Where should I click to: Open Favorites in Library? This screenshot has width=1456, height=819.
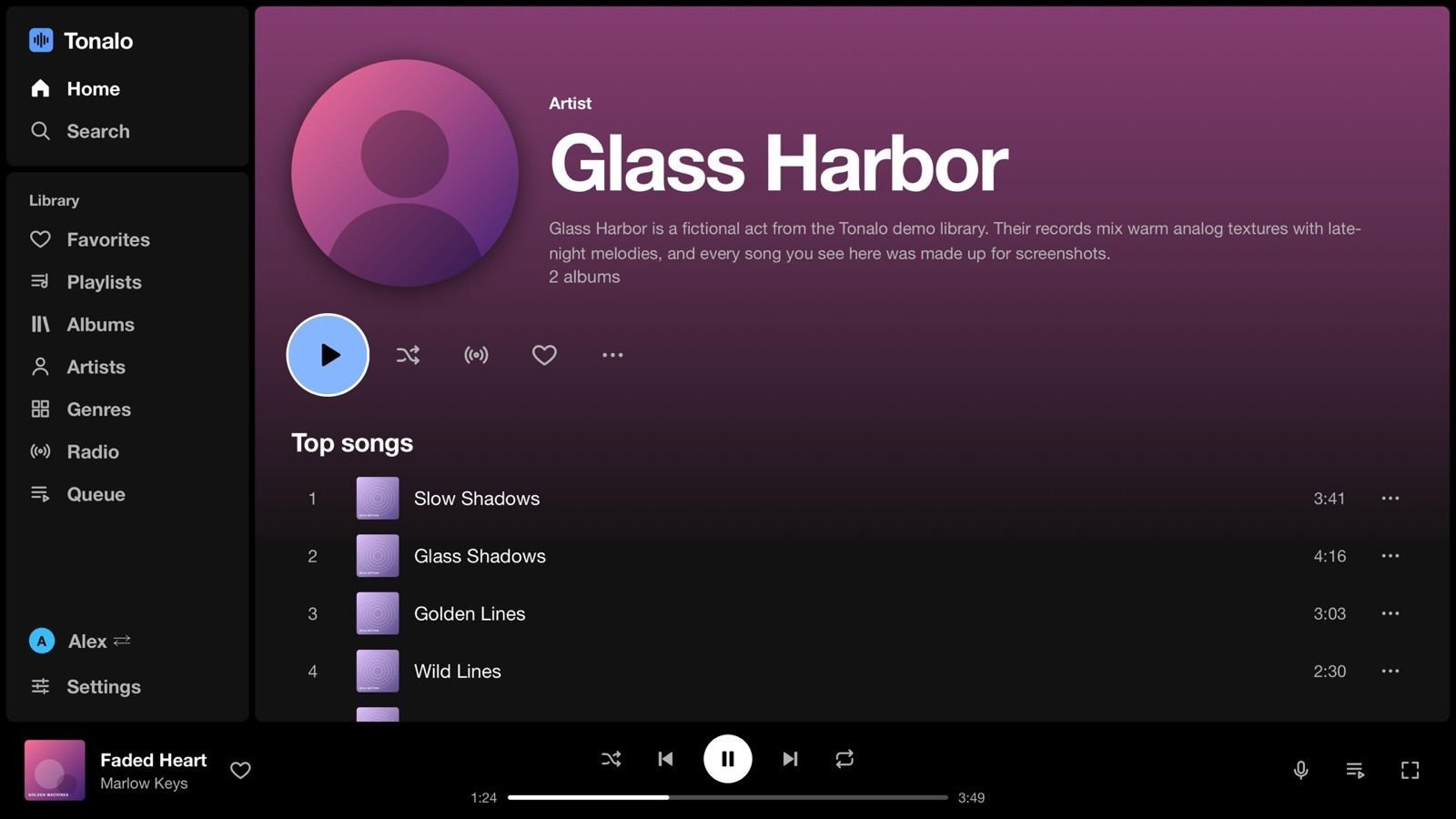click(x=127, y=239)
